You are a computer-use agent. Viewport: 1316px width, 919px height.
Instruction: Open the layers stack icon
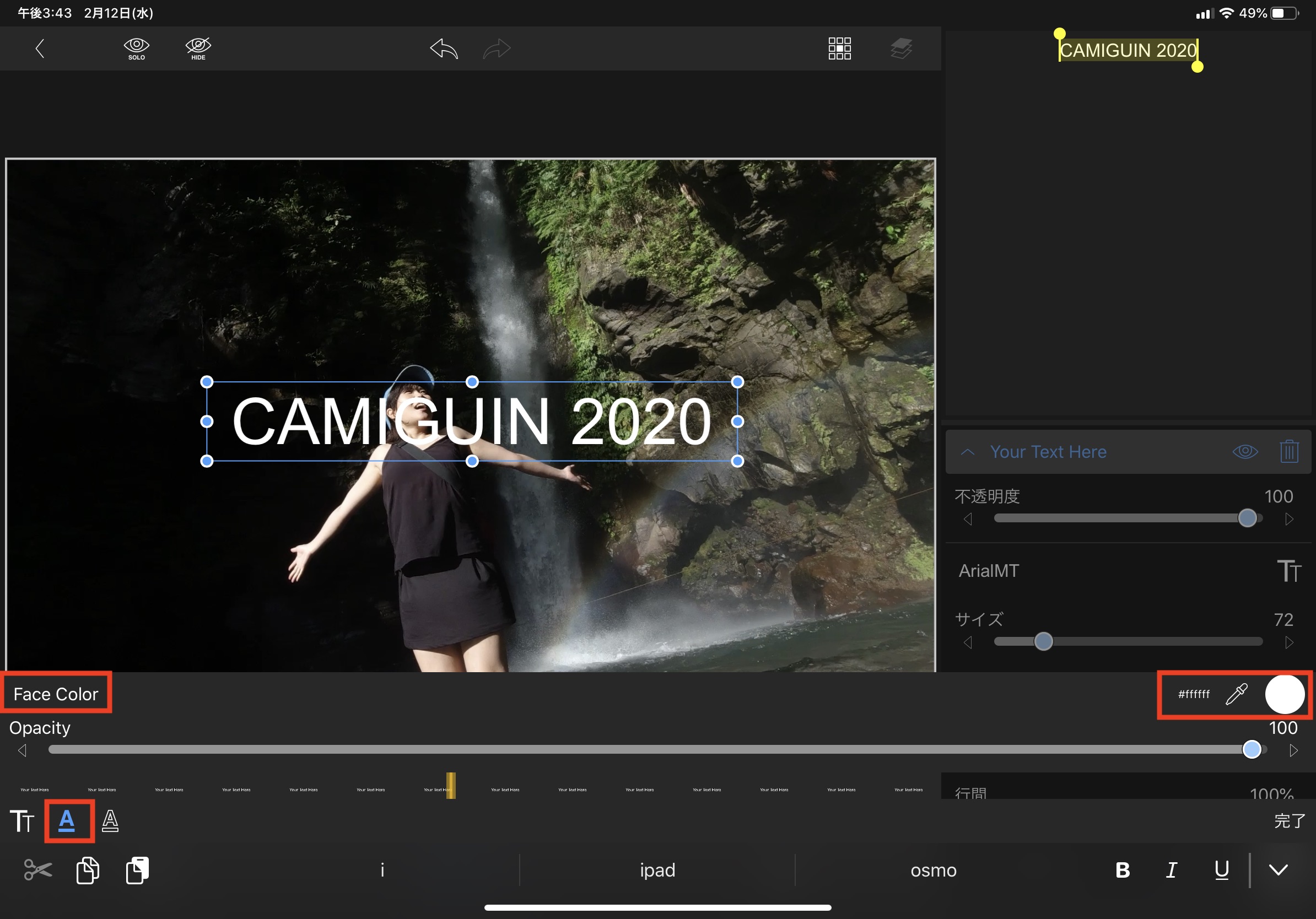click(901, 48)
